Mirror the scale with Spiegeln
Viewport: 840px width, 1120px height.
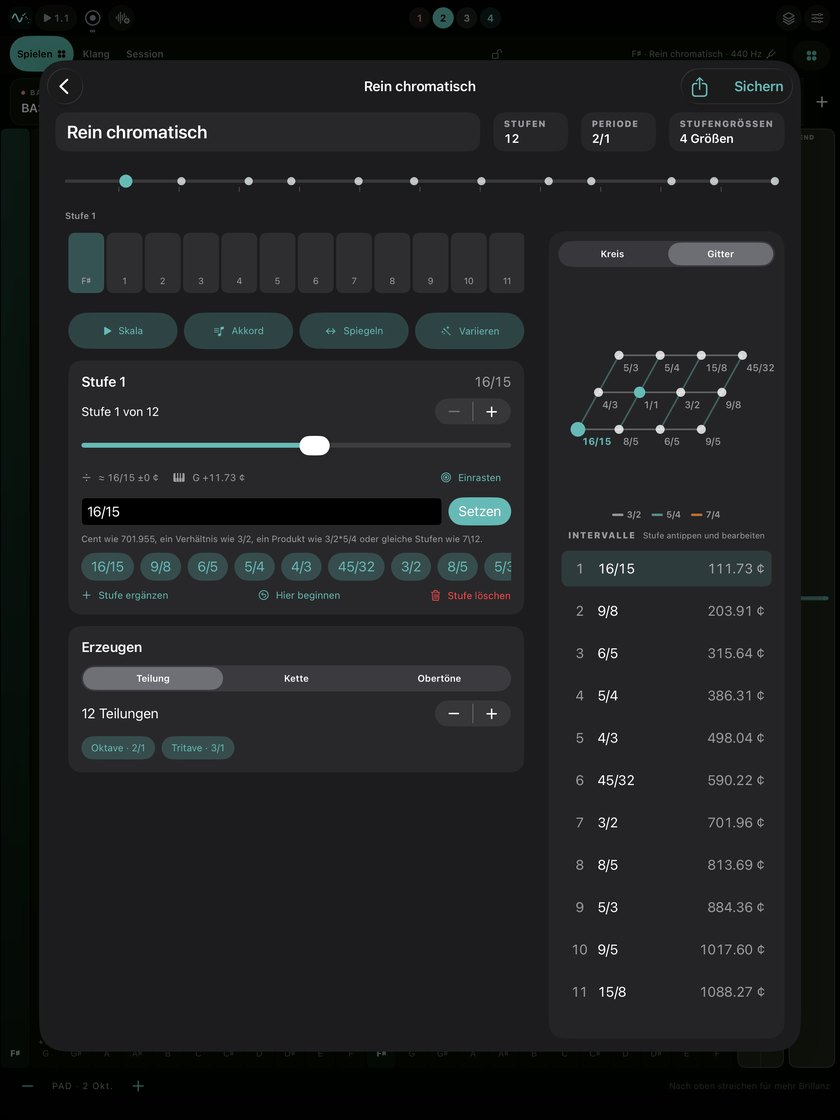pos(354,331)
